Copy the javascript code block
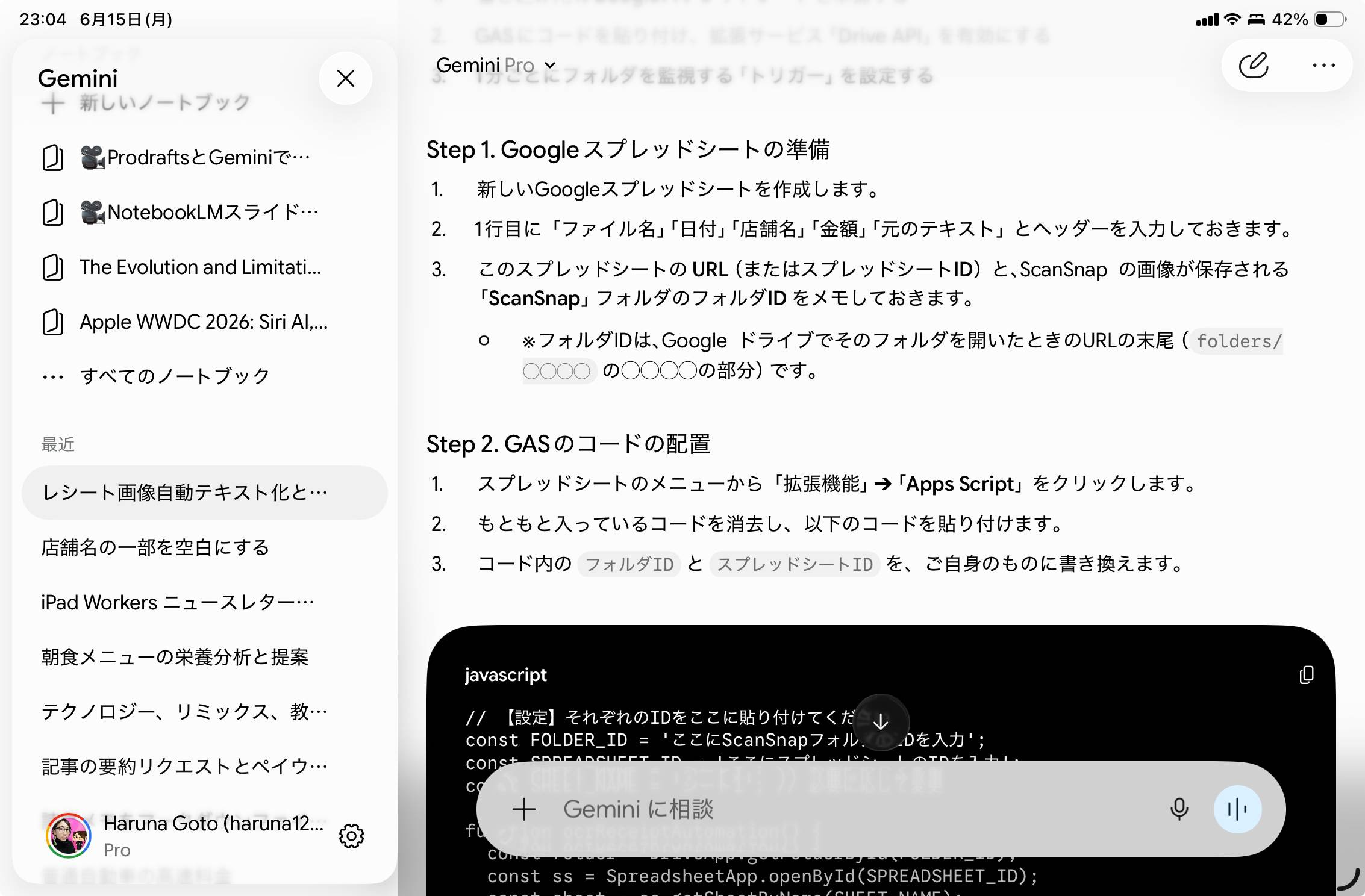This screenshot has width=1365, height=896. click(x=1306, y=675)
